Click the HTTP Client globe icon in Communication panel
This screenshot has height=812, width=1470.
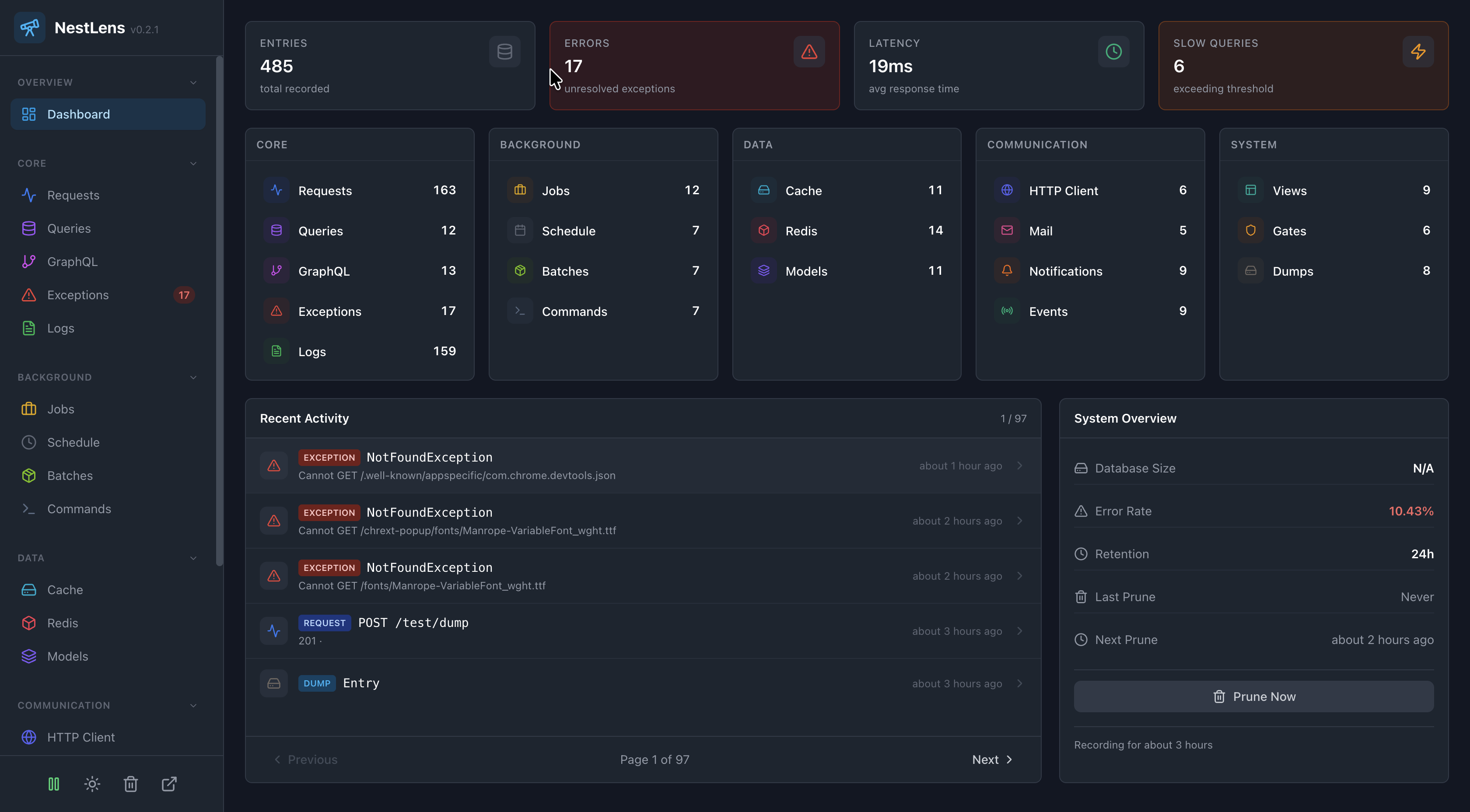click(1007, 190)
